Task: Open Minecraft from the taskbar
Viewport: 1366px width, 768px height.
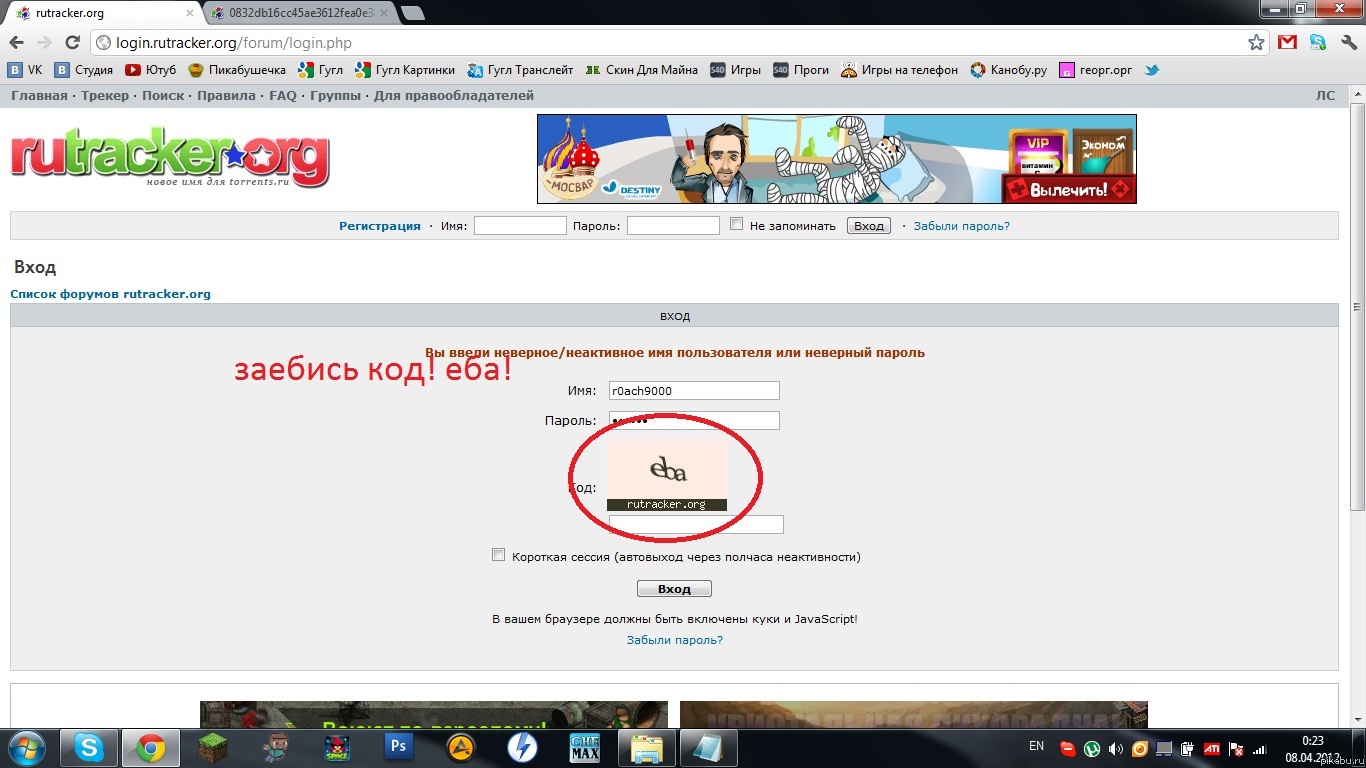Action: (x=212, y=747)
